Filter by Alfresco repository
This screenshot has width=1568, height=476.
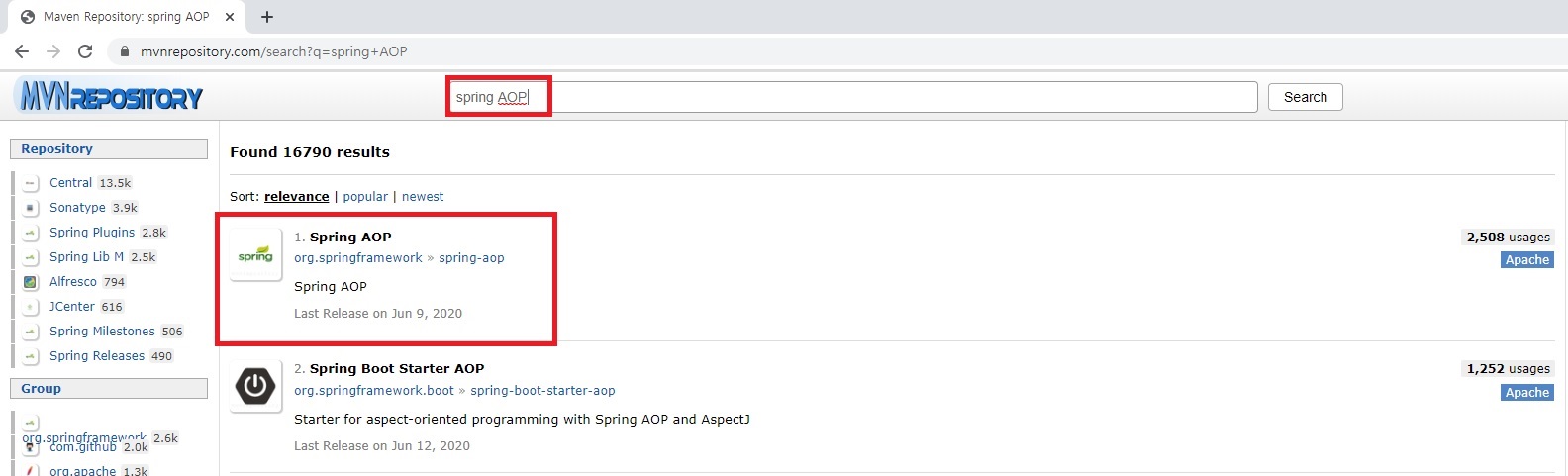[x=73, y=282]
